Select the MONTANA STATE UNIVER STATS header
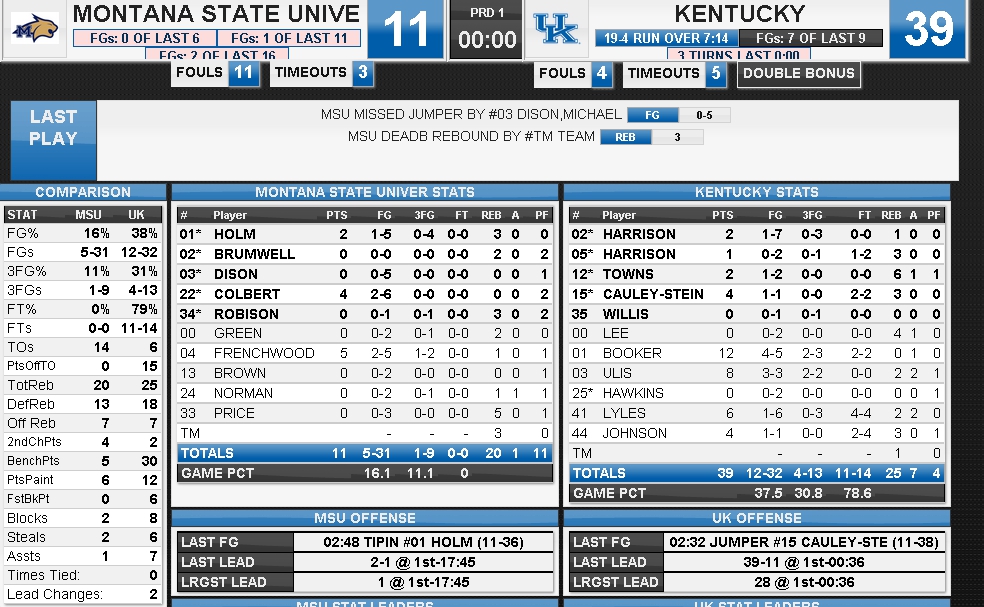This screenshot has width=984, height=607. click(365, 193)
